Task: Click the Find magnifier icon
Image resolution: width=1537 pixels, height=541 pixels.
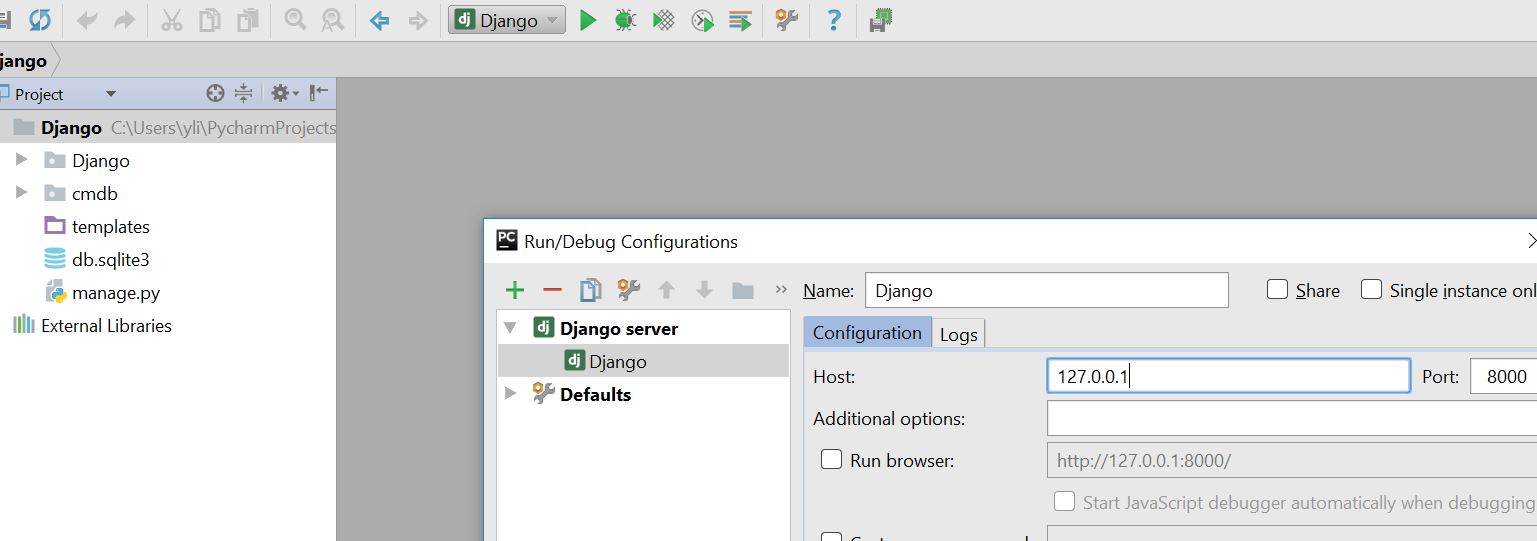Action: point(295,20)
